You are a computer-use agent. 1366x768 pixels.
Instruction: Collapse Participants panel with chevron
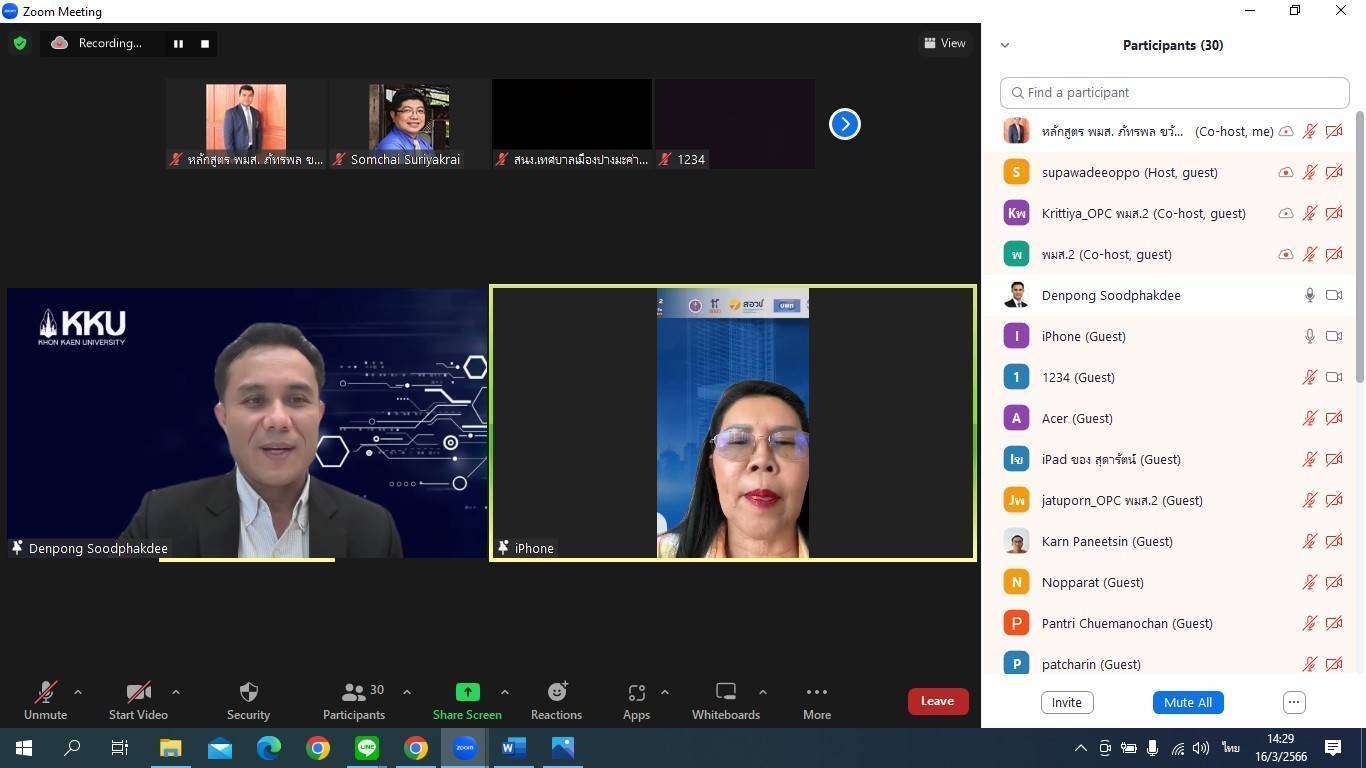(x=1005, y=45)
